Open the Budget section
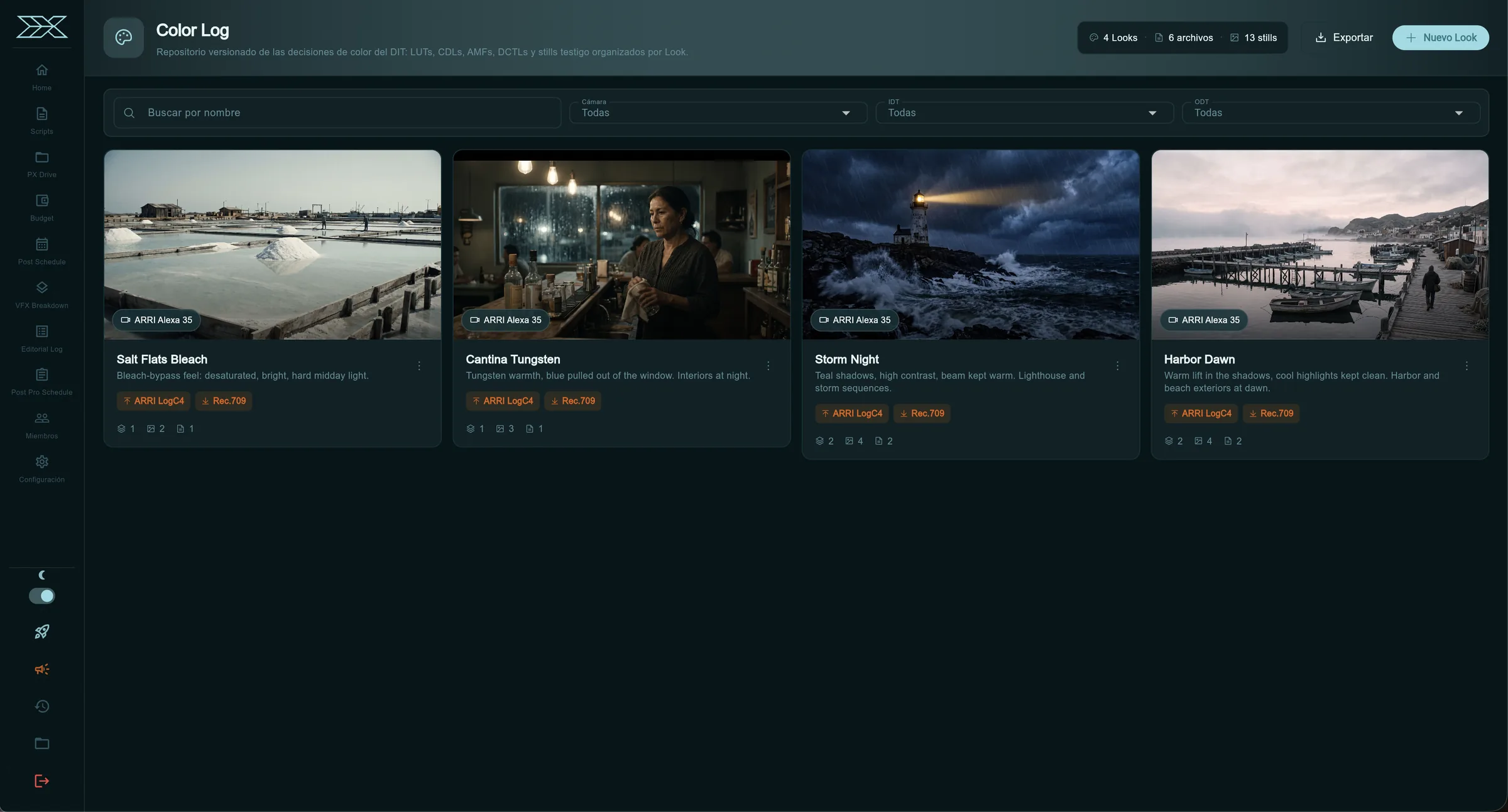1508x812 pixels. tap(41, 208)
